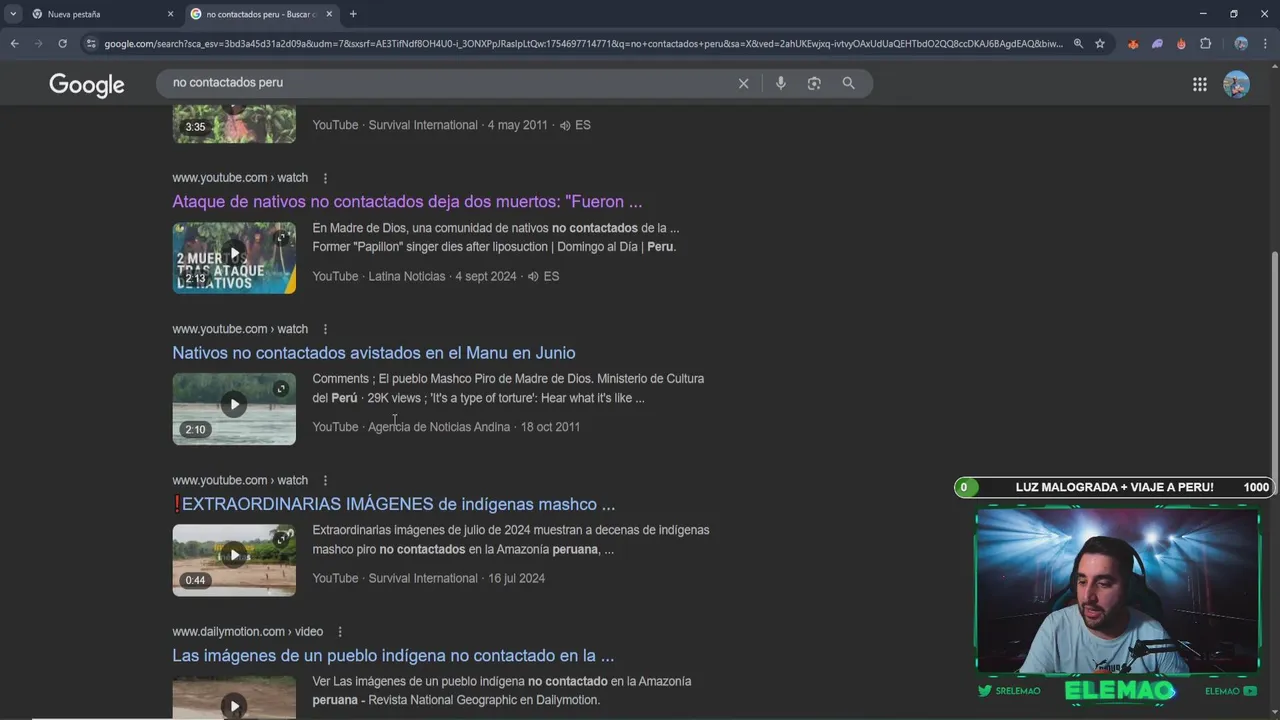The height and width of the screenshot is (720, 1280).
Task: Open the tab search dropdown arrow
Action: (13, 14)
